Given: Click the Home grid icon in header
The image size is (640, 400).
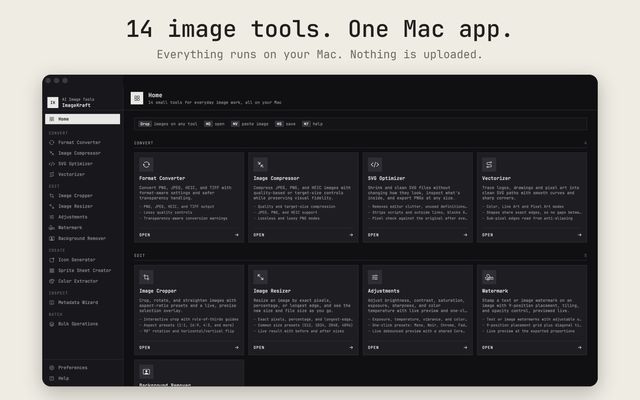Looking at the screenshot, I should click(137, 98).
